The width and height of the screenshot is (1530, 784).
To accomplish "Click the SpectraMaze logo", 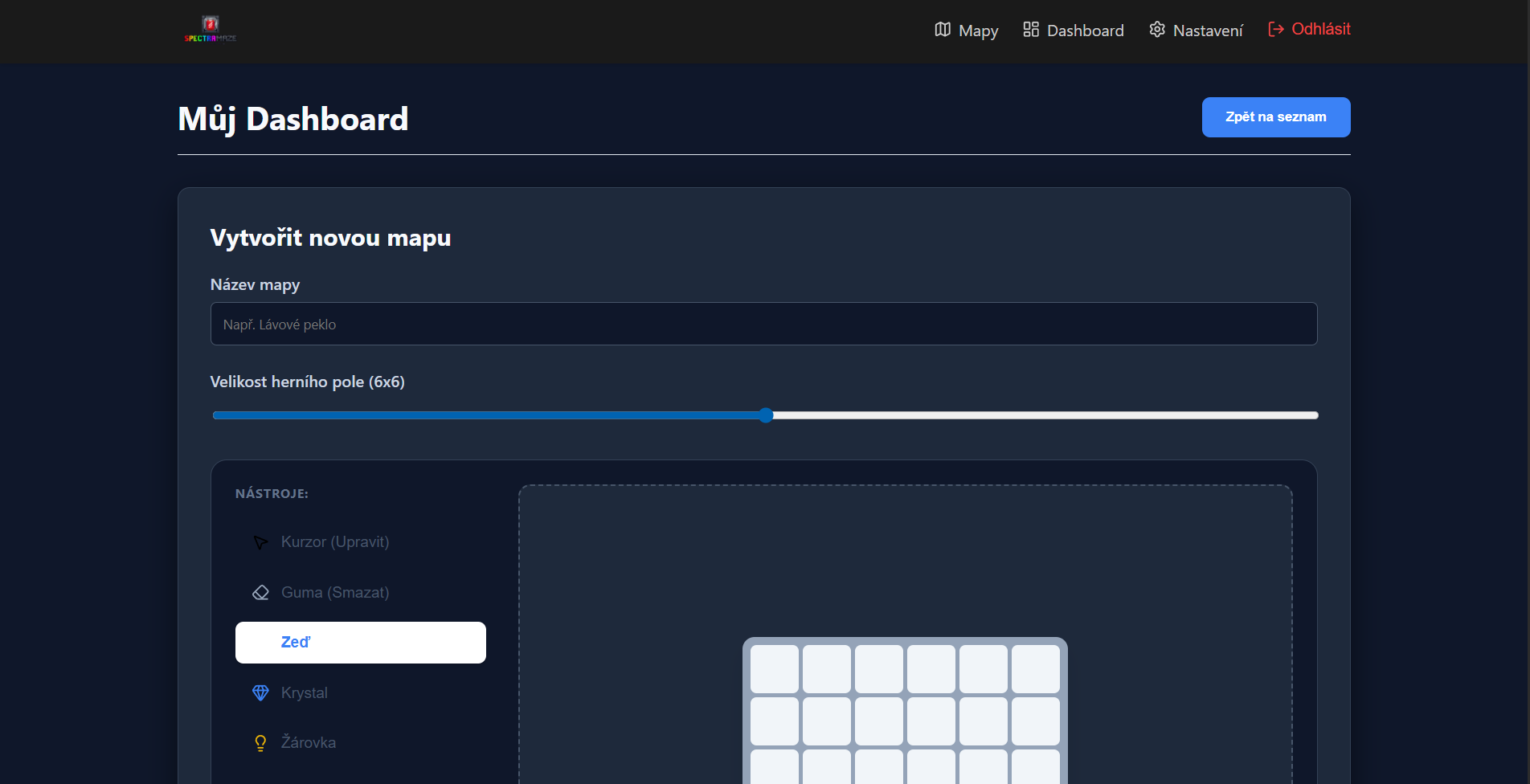I will (210, 29).
